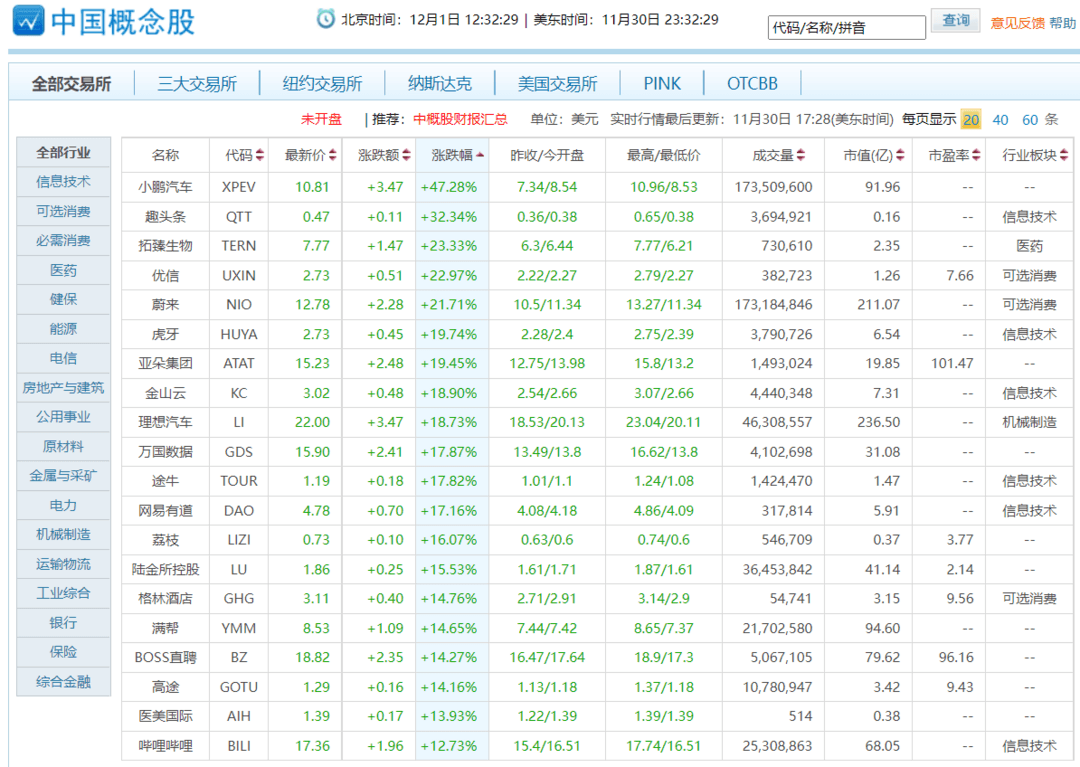Click the 查询 search button

[x=956, y=21]
